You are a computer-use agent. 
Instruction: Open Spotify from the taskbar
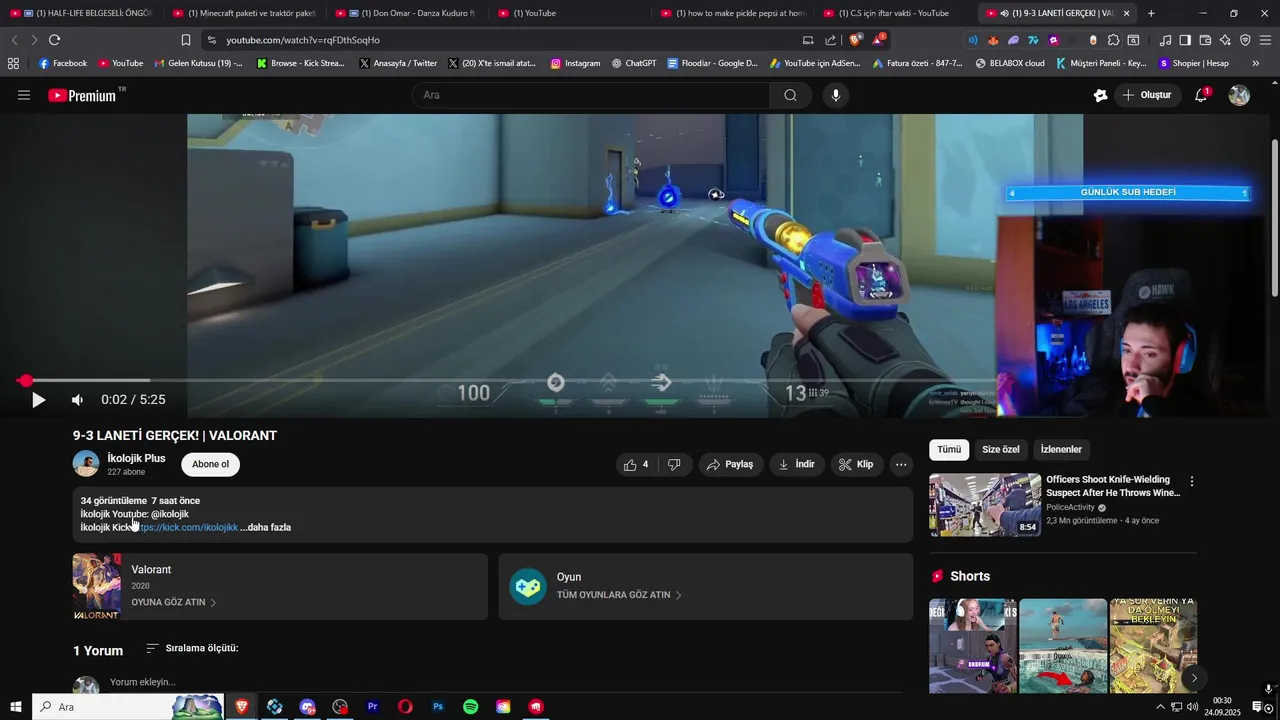pyautogui.click(x=470, y=707)
